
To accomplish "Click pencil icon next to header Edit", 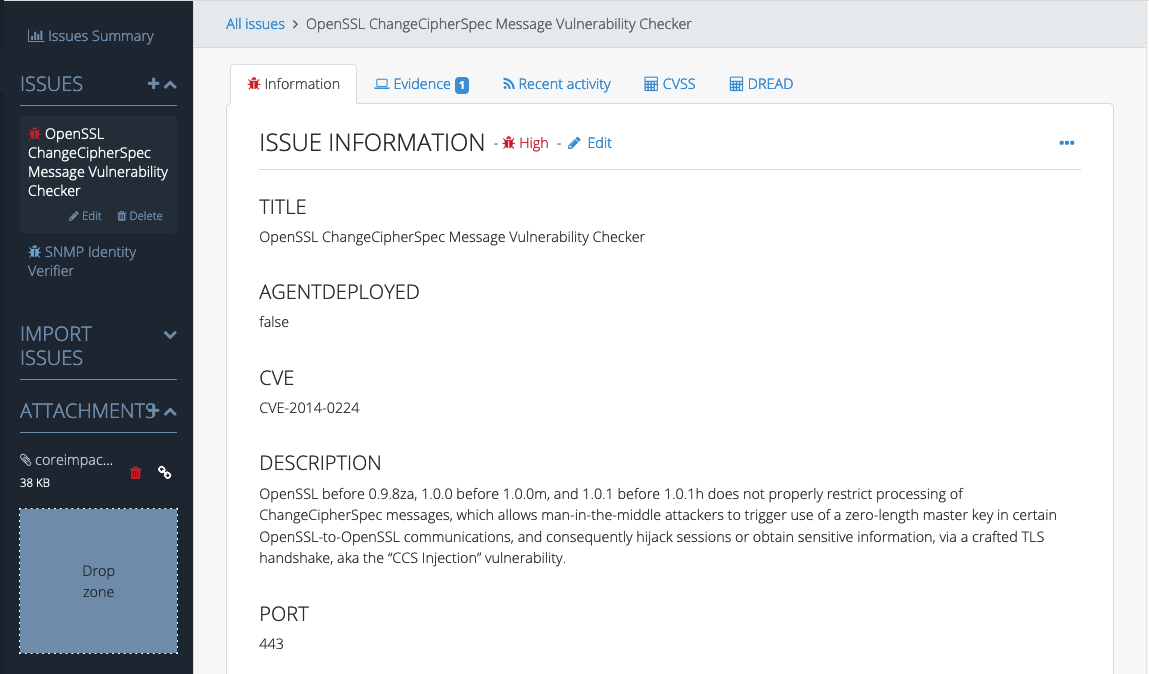I will (574, 143).
